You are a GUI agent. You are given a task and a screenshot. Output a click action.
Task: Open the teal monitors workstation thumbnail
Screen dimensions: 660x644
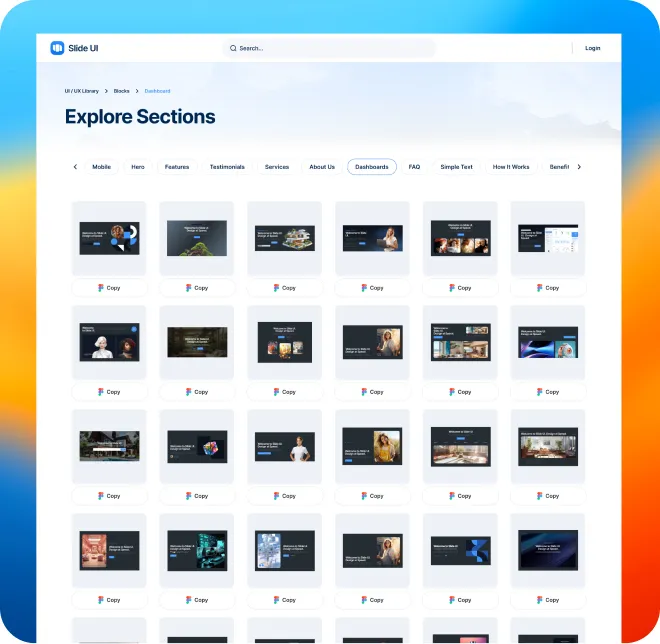(197, 550)
